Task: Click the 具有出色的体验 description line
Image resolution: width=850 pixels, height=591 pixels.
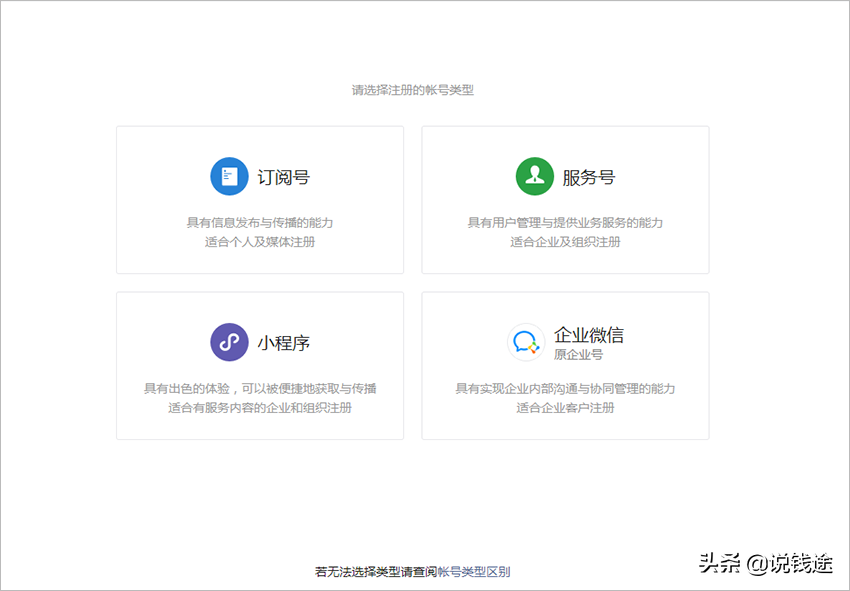Action: pos(260,388)
